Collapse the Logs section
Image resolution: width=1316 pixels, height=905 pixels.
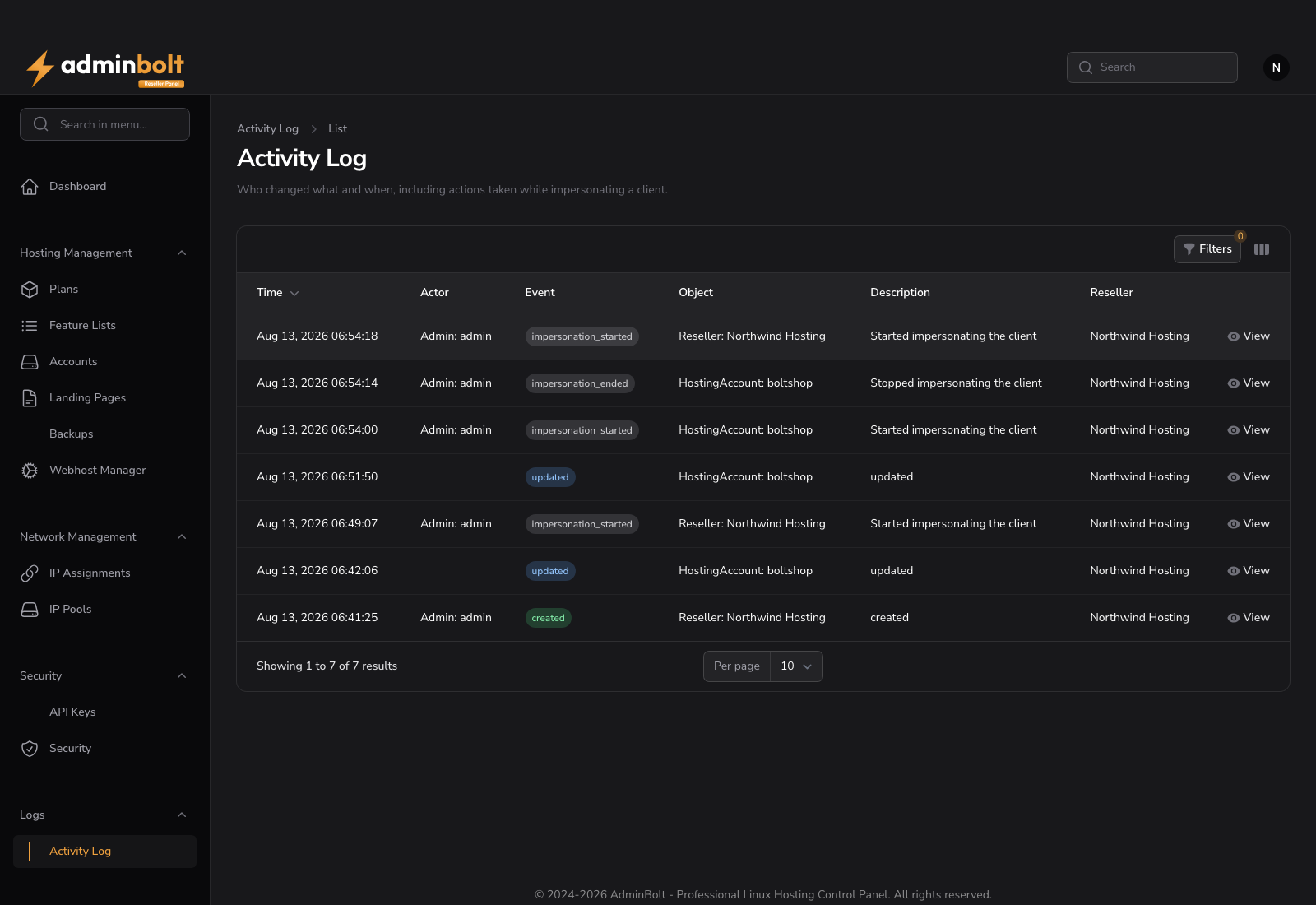[182, 815]
